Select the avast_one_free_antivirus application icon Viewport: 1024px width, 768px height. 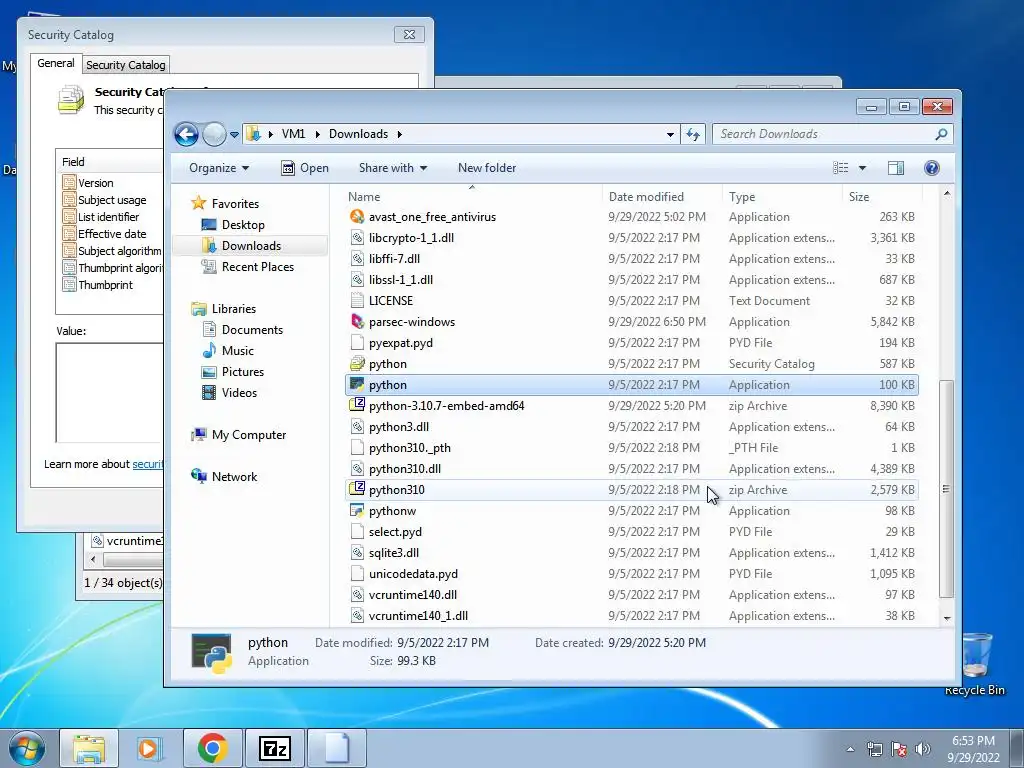click(x=357, y=217)
